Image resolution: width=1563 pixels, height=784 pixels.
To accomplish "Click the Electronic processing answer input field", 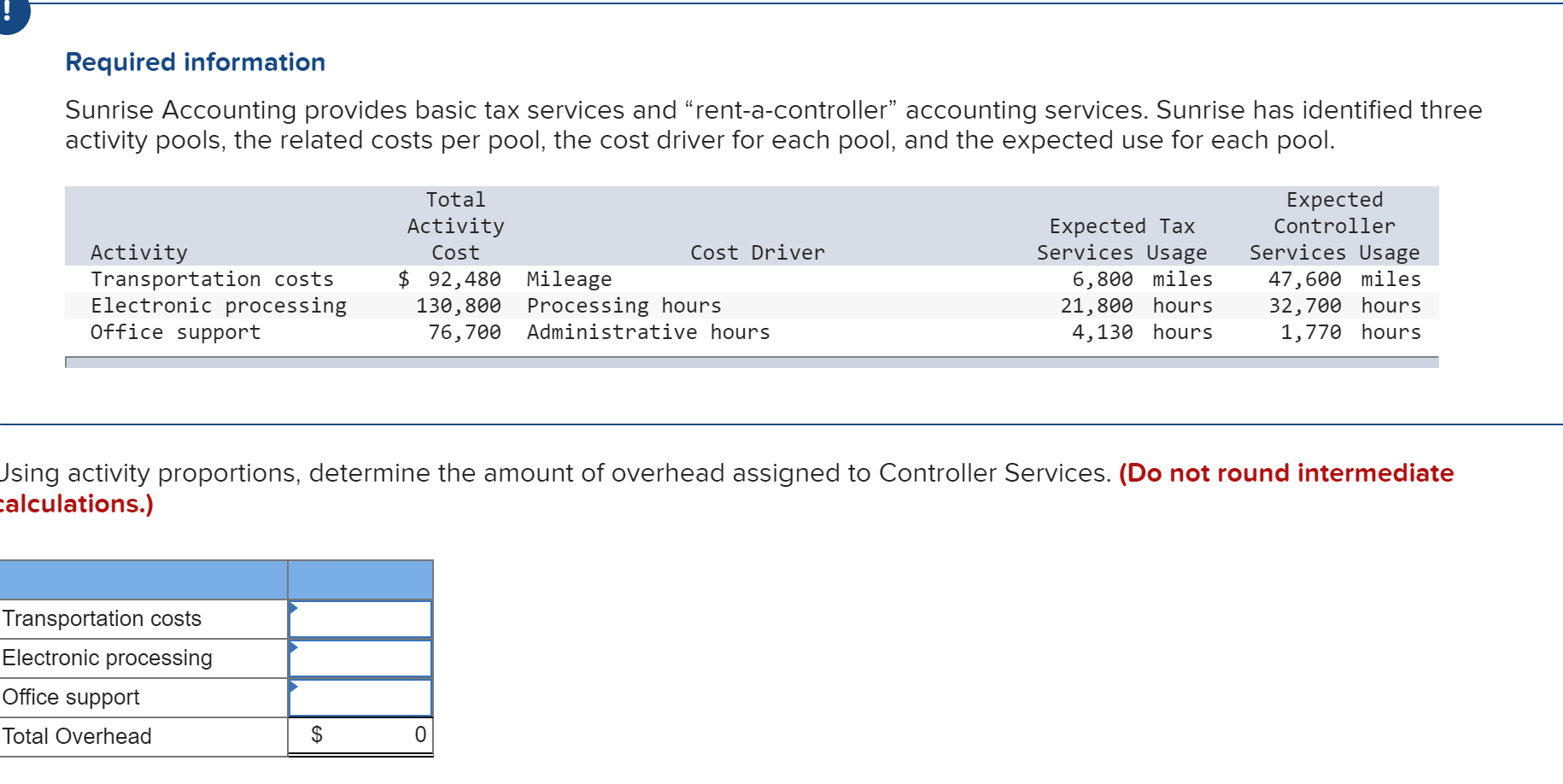I will point(360,658).
